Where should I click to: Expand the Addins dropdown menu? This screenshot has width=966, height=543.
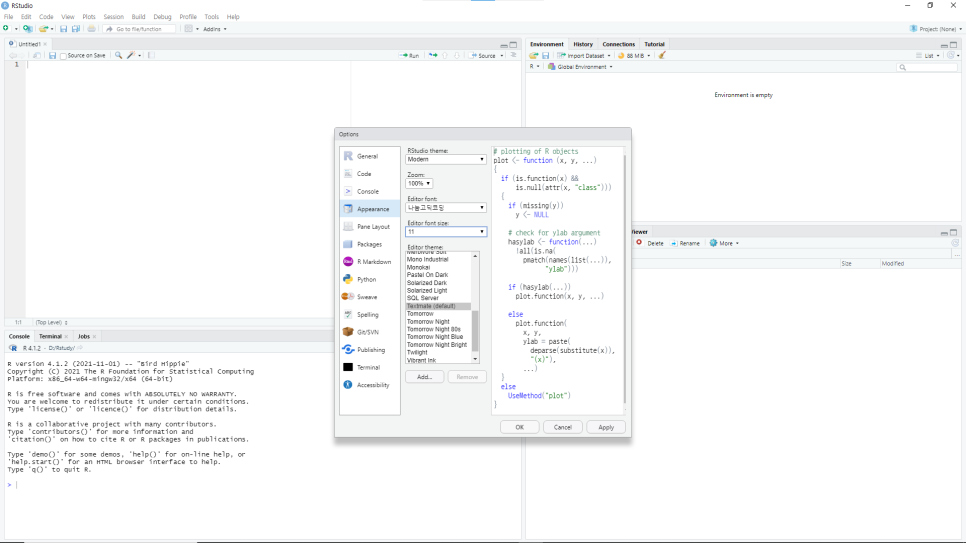[215, 29]
